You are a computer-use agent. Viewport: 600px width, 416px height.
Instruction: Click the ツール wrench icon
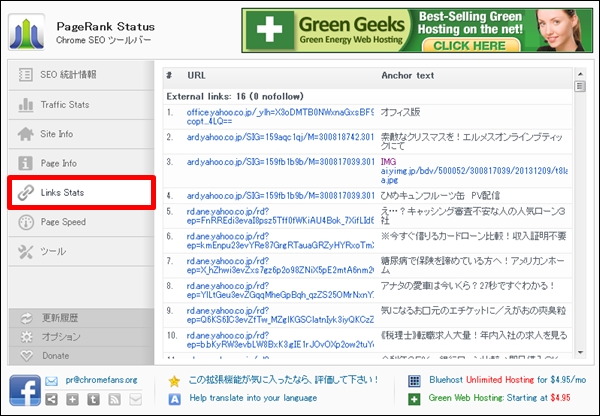[x=26, y=251]
